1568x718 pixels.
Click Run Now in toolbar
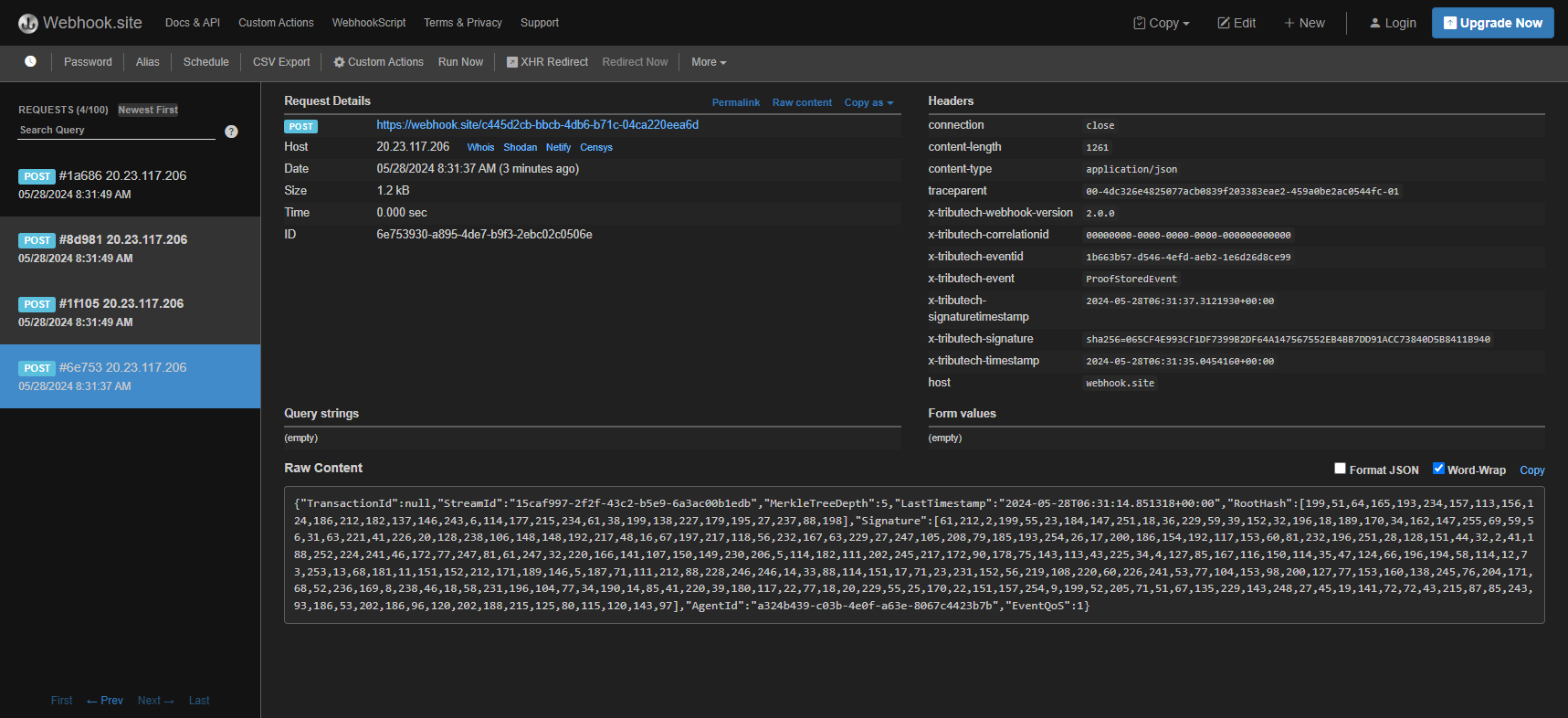pos(460,62)
